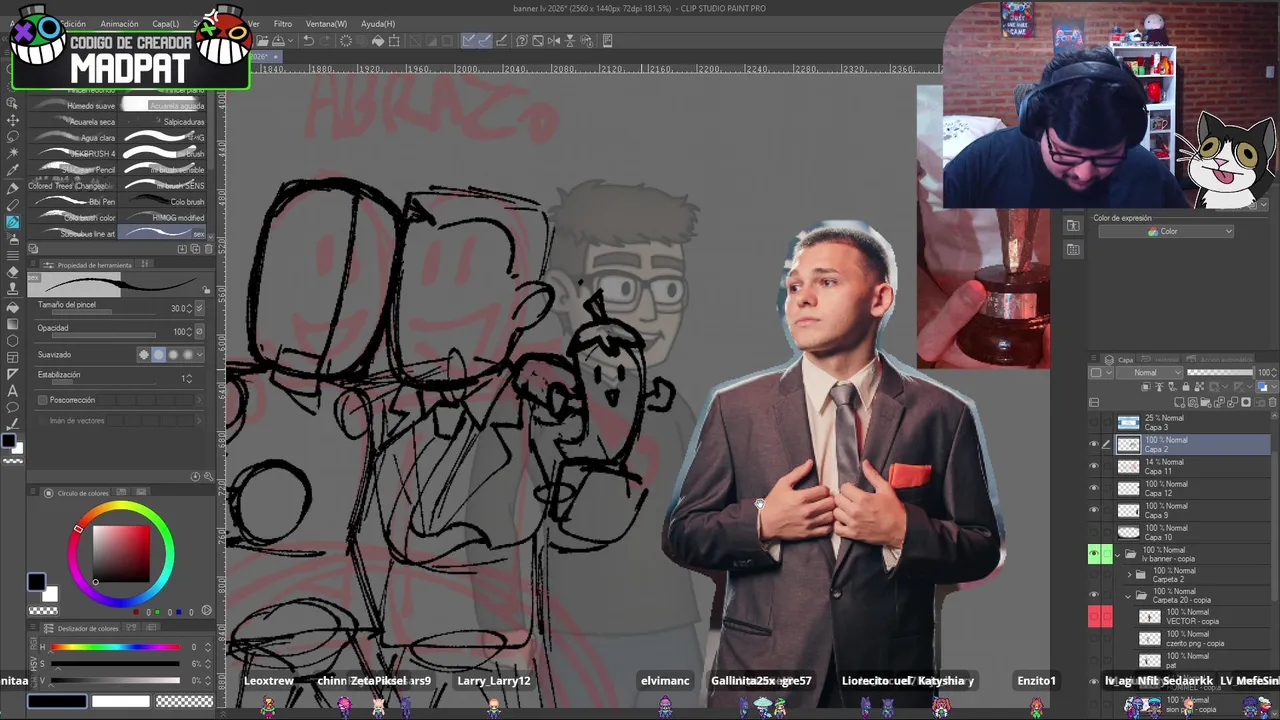Select the Eraser tool
Screen dimensions: 1280x720
pos(13,272)
